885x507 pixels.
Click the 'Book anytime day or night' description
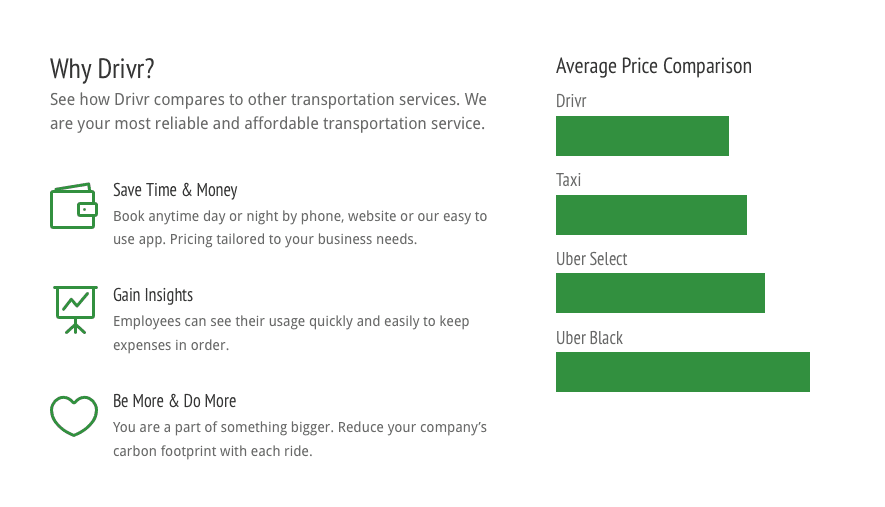pos(300,227)
